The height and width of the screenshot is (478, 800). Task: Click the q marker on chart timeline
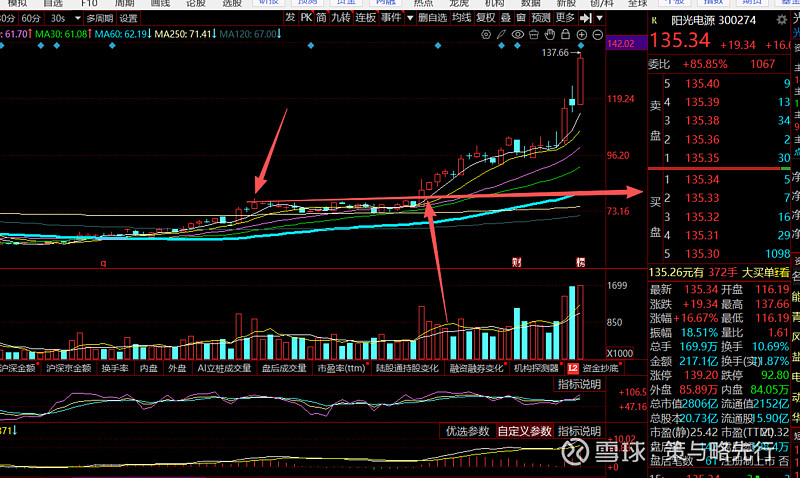[x=103, y=263]
